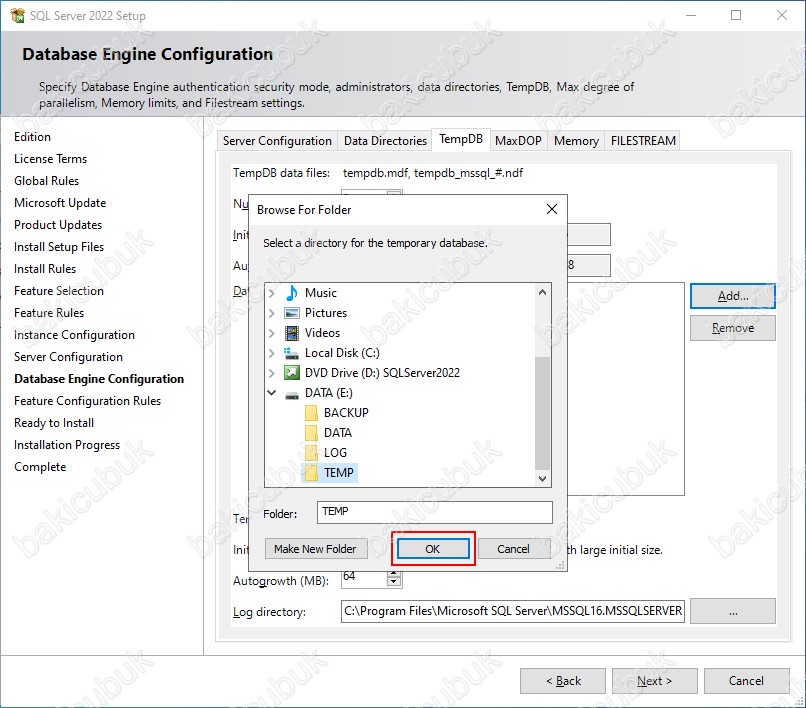
Task: Select the Music row in tree
Action: [321, 293]
